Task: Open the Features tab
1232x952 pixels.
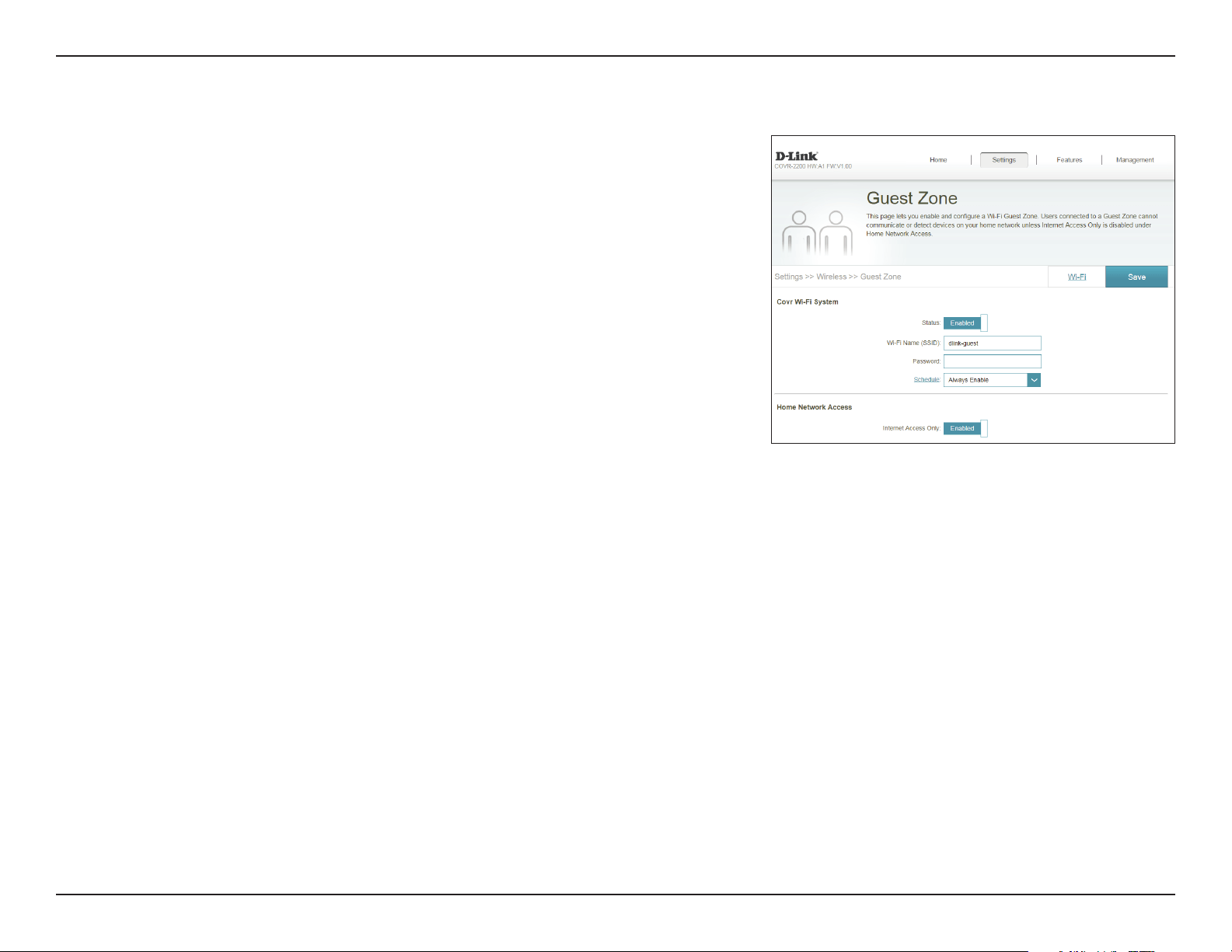Action: pyautogui.click(x=1069, y=160)
